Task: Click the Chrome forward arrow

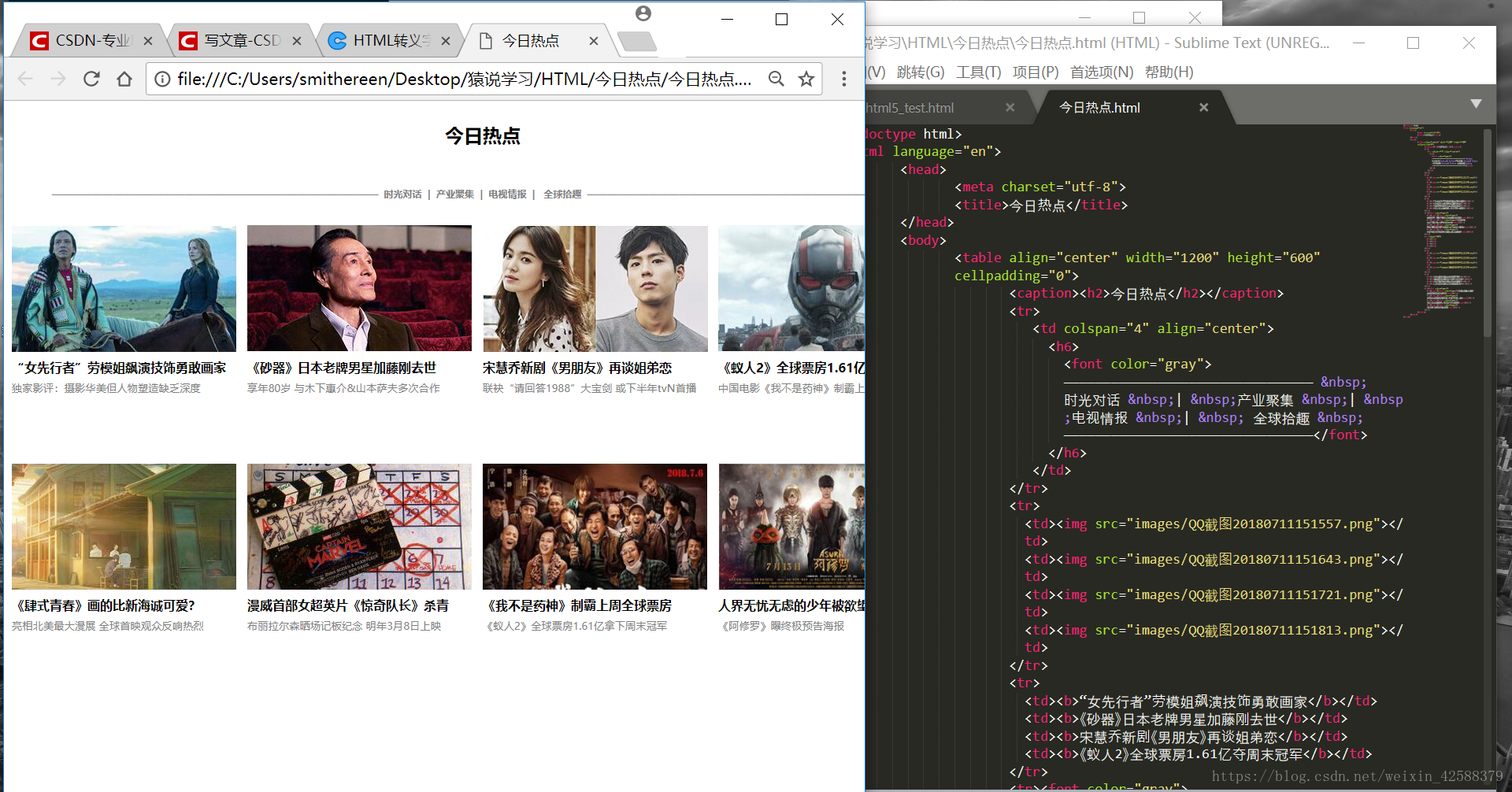Action: click(x=58, y=79)
